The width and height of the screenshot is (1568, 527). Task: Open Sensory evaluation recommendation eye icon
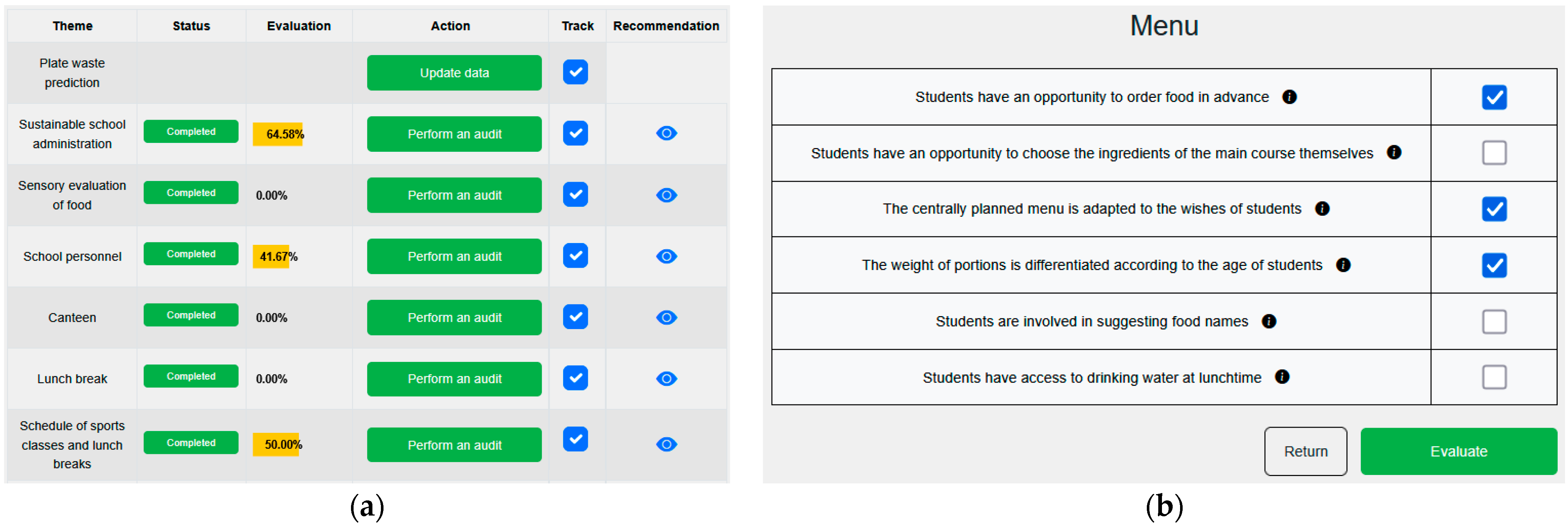click(x=667, y=195)
